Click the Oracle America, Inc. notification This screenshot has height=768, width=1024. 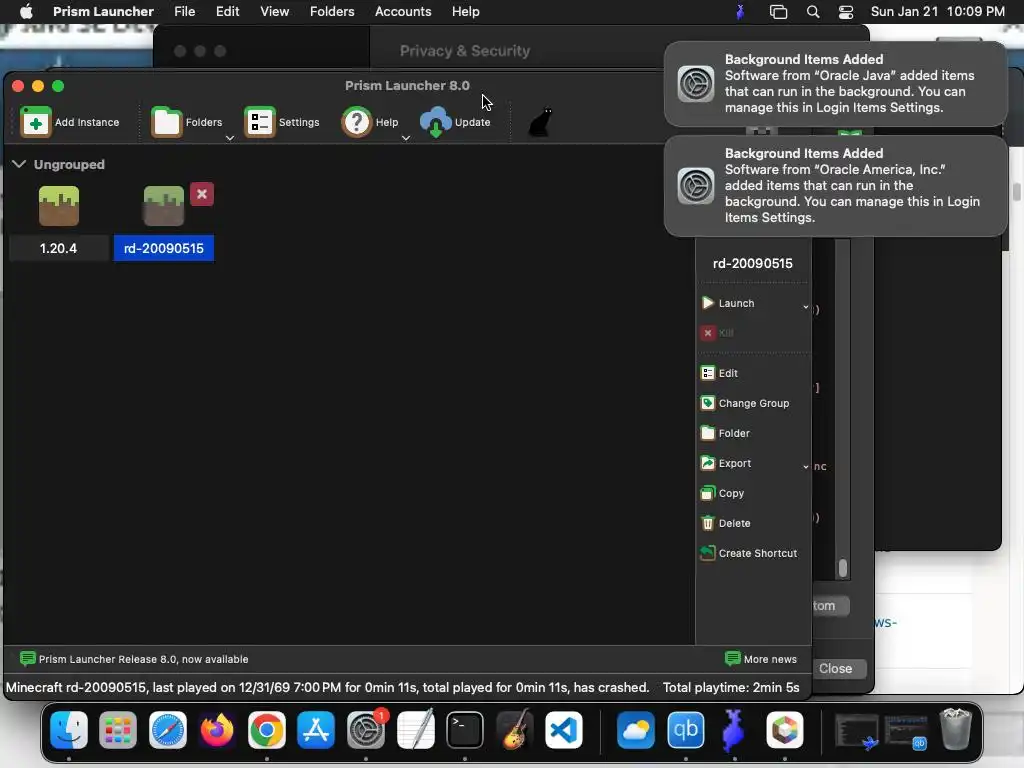pos(835,185)
